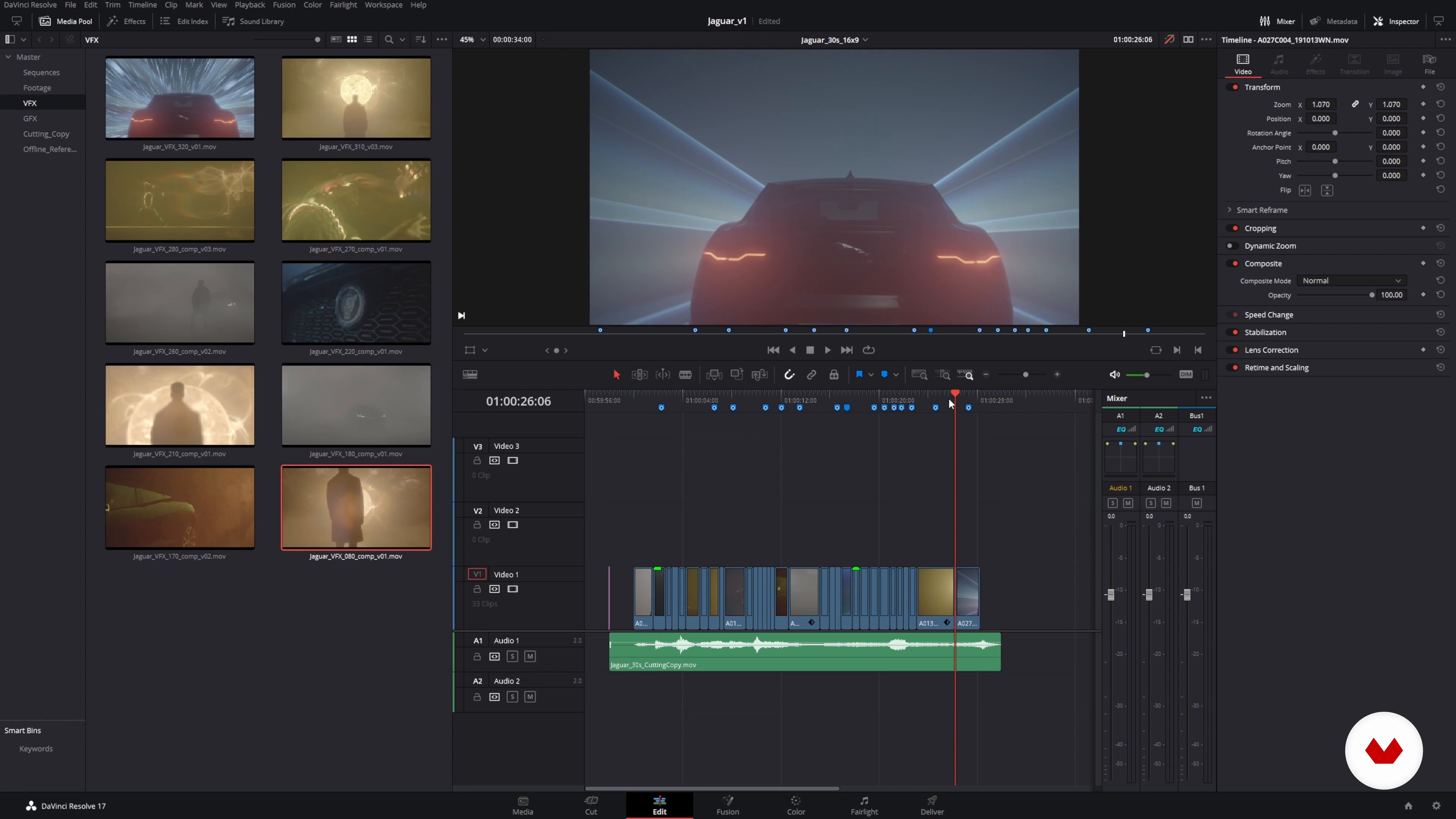Open media pool sort options
Viewport: 1456px width, 819px height.
pyautogui.click(x=420, y=39)
